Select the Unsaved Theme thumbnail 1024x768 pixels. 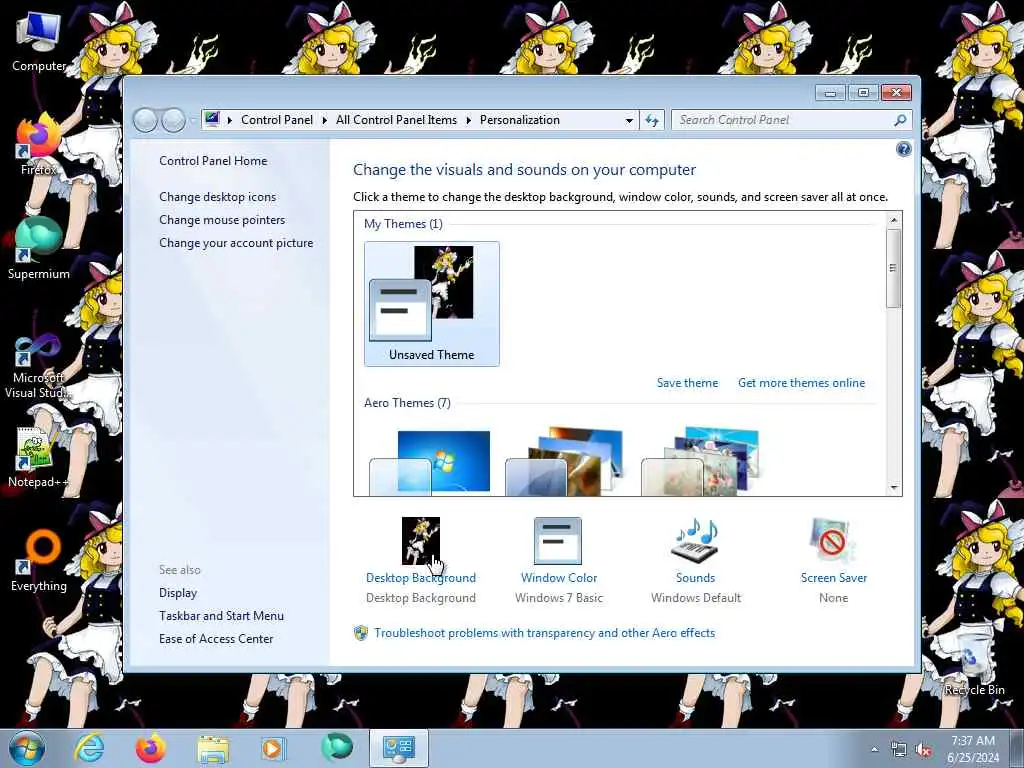point(432,304)
